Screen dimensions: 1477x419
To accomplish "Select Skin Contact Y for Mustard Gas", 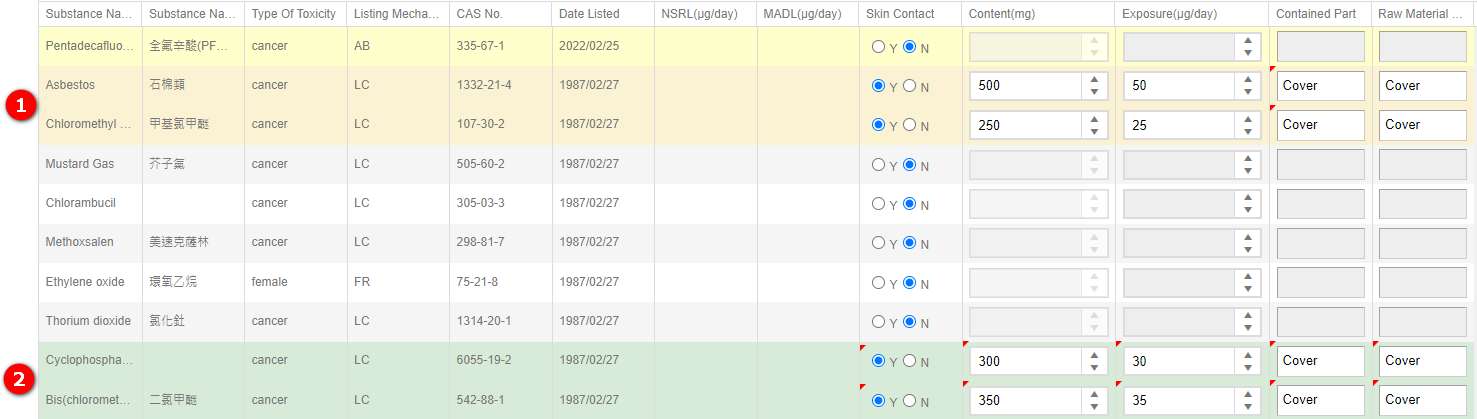I will click(878, 164).
